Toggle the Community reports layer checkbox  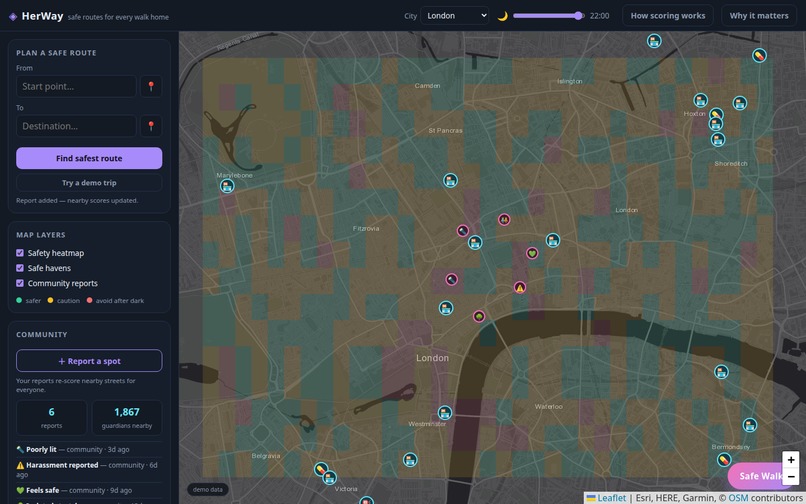[x=20, y=283]
